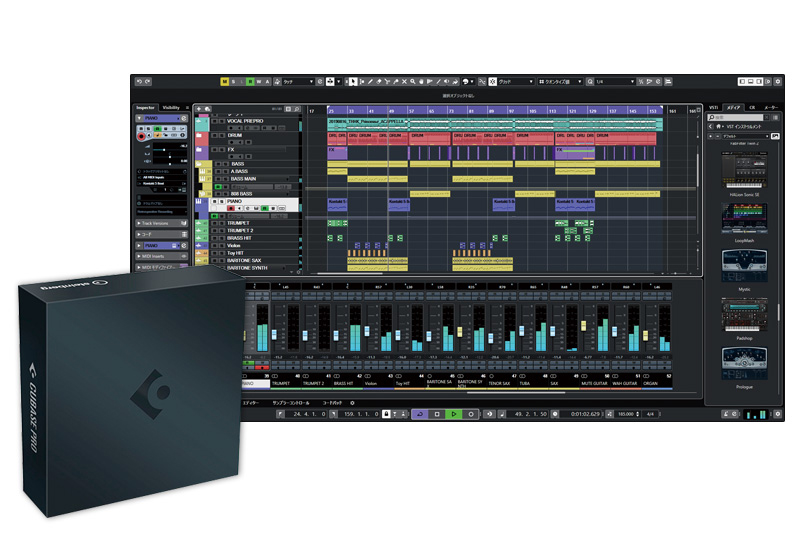Toggle the S solo-all button
This screenshot has width=800, height=533.
(233, 82)
